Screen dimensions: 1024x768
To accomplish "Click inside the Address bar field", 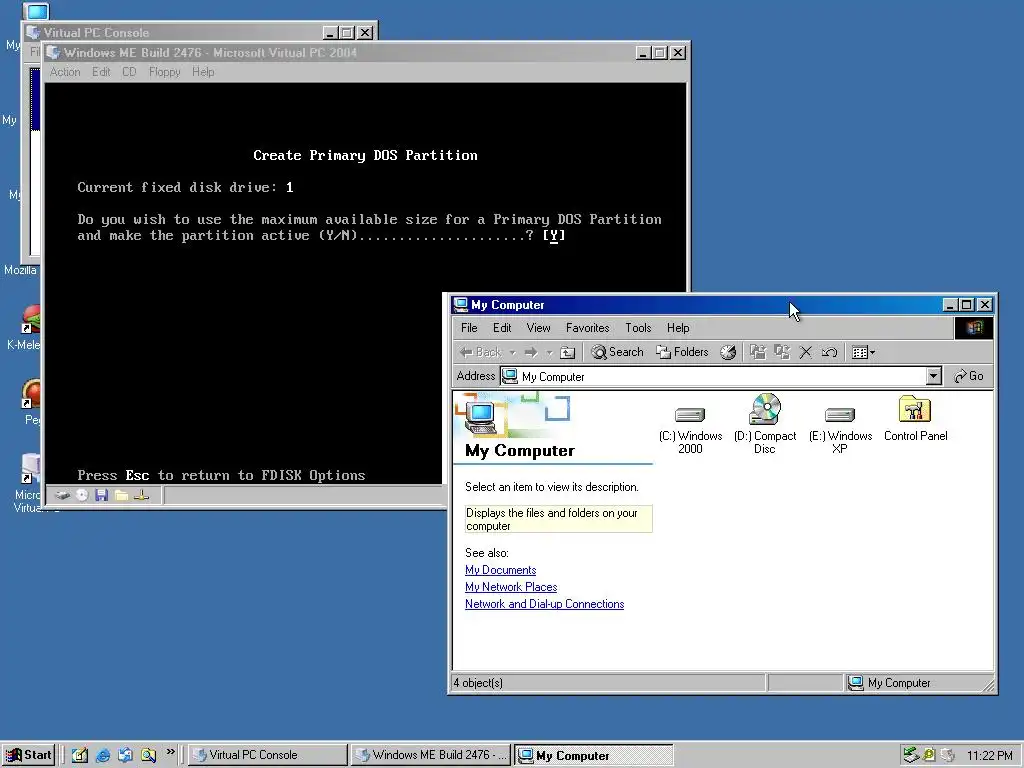I will point(714,376).
